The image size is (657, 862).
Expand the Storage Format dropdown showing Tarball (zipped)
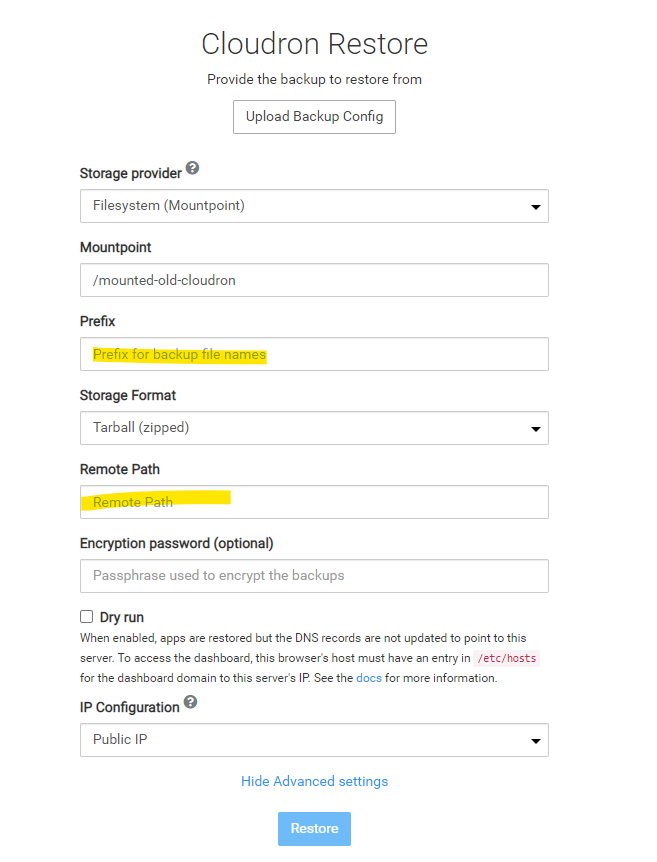tap(314, 428)
